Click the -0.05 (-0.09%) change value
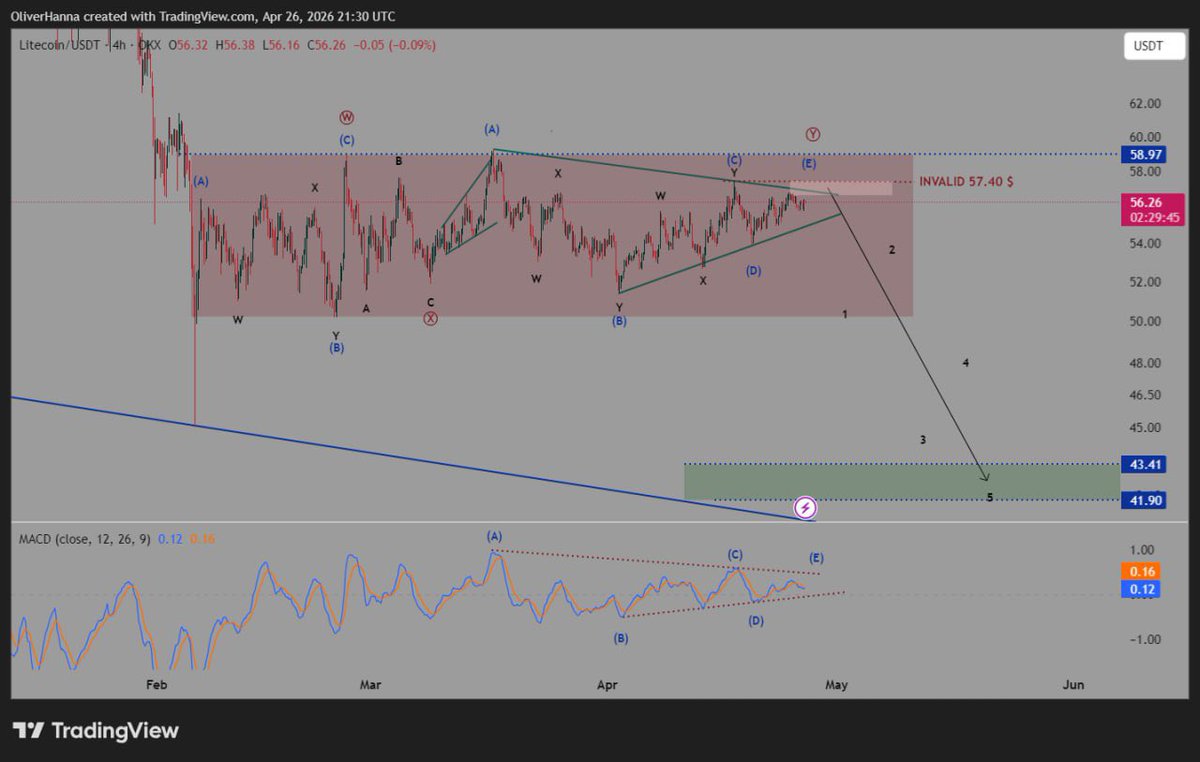 pos(393,45)
